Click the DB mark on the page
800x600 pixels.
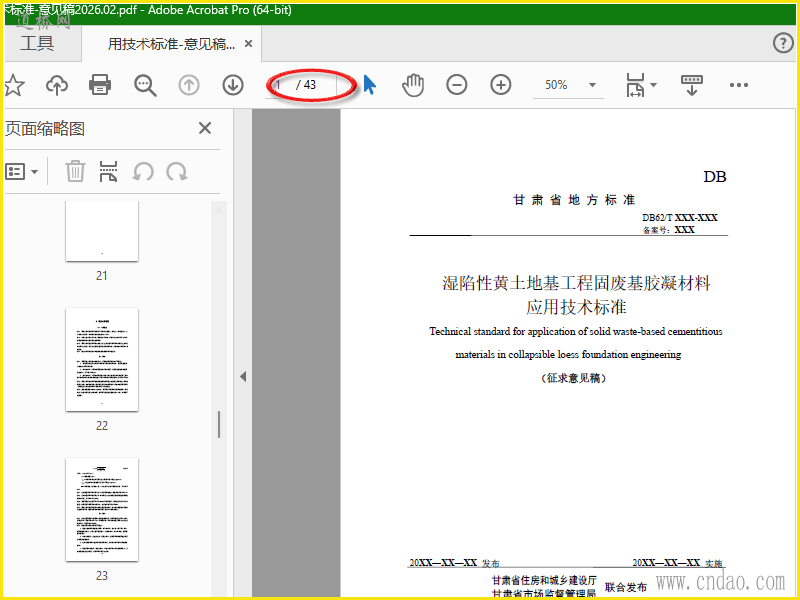(x=715, y=177)
